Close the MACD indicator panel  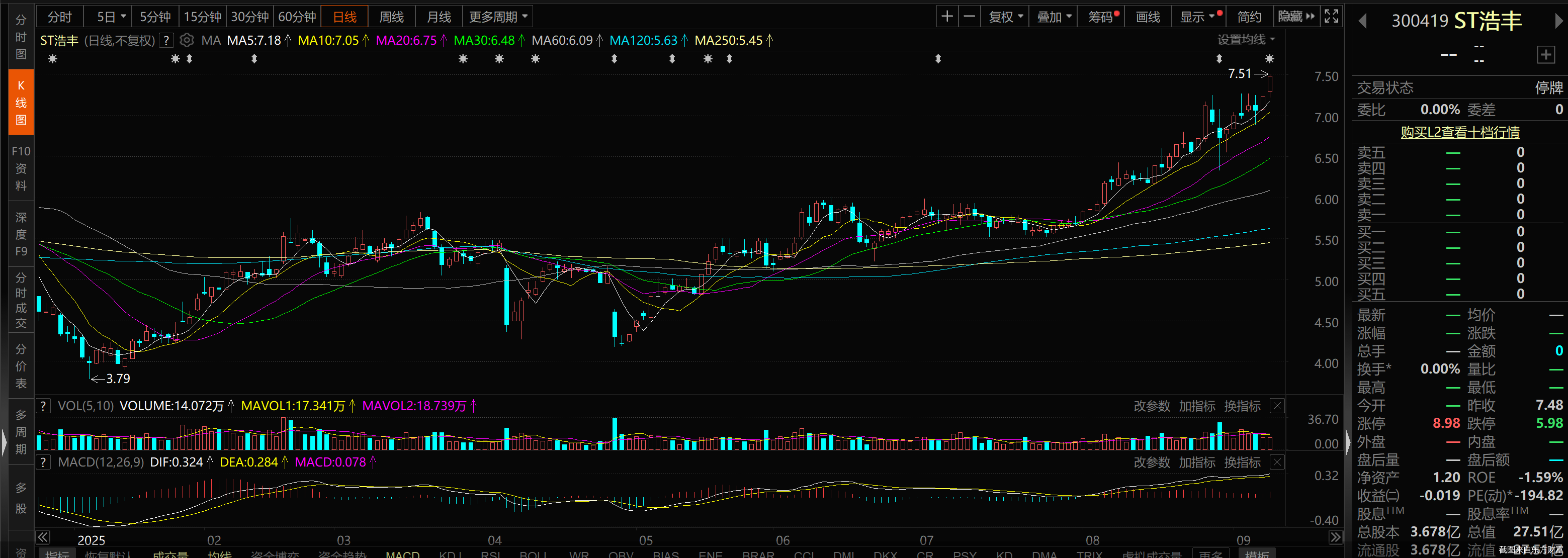tap(1277, 462)
